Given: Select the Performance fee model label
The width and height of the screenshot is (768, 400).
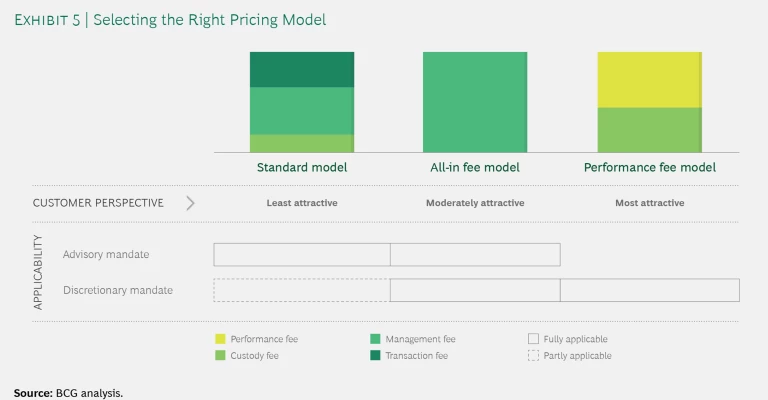Looking at the screenshot, I should [x=650, y=168].
